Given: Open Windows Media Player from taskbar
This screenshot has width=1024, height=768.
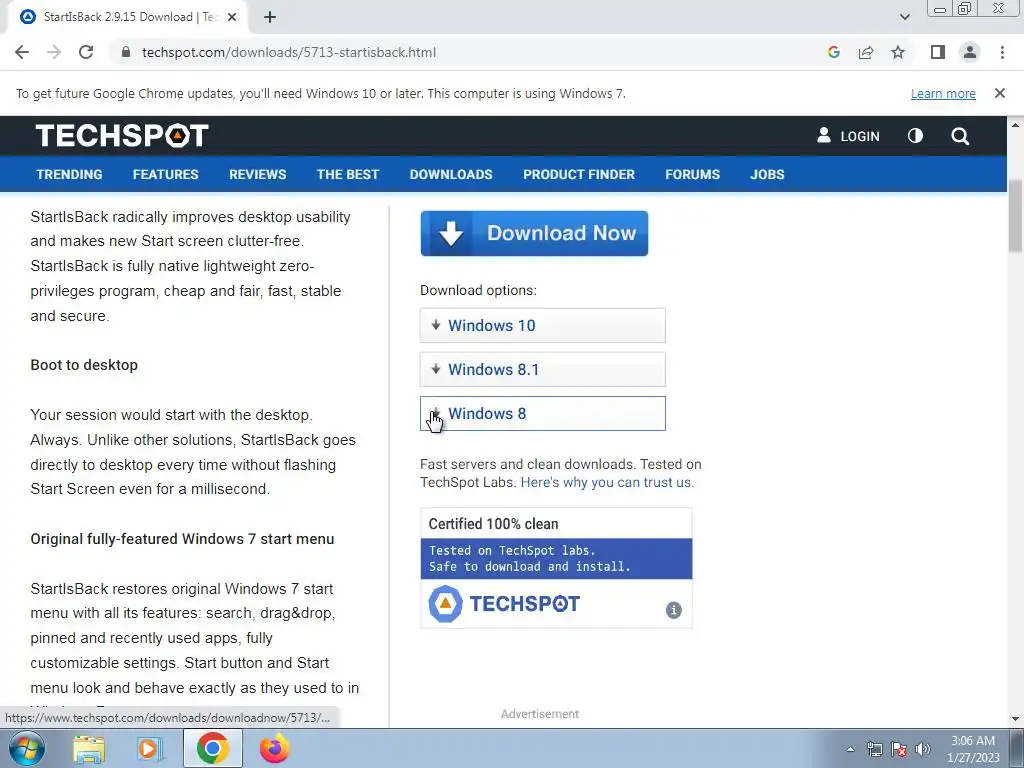Looking at the screenshot, I should [150, 749].
